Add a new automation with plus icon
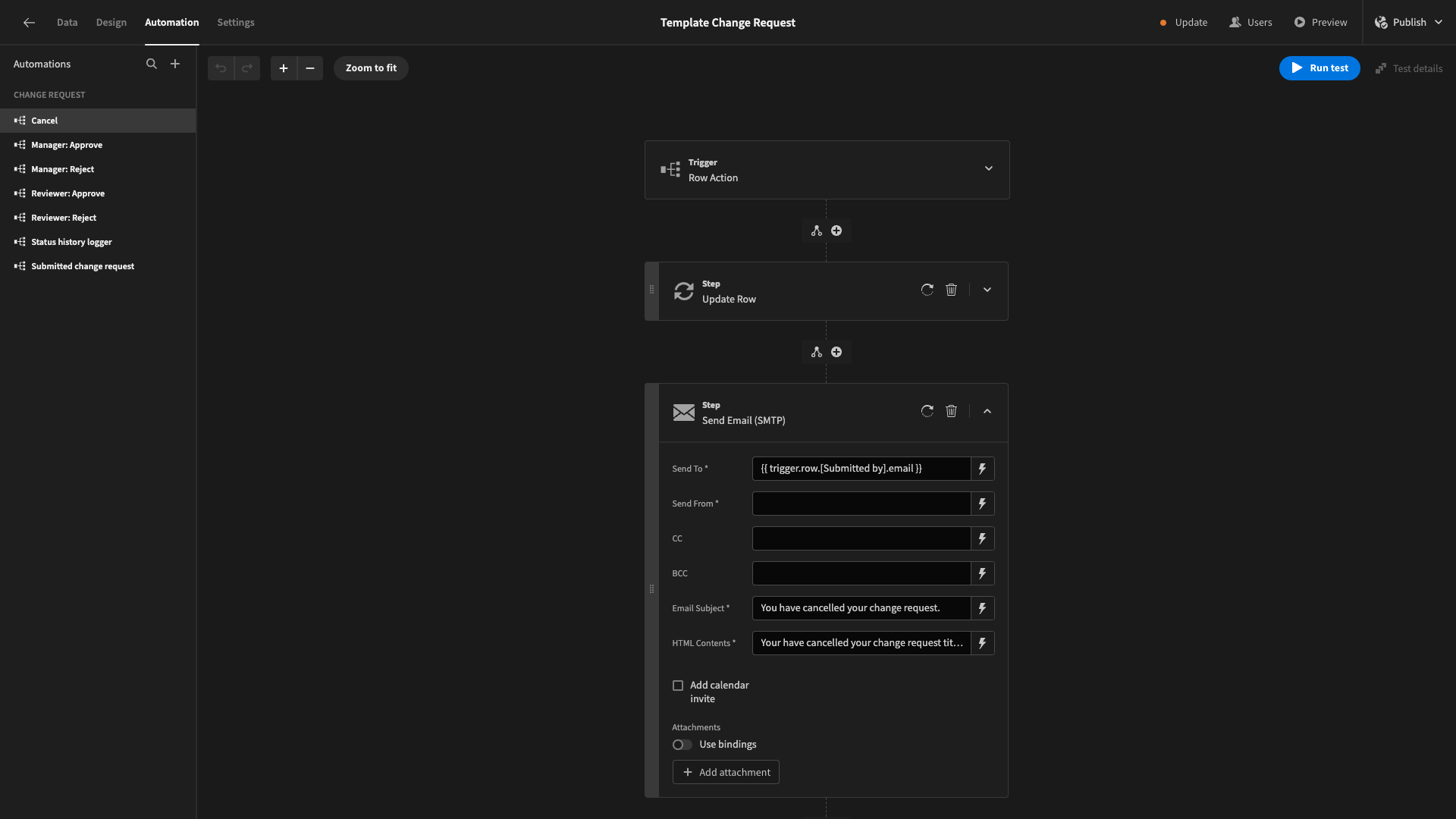The image size is (1456, 819). (175, 64)
